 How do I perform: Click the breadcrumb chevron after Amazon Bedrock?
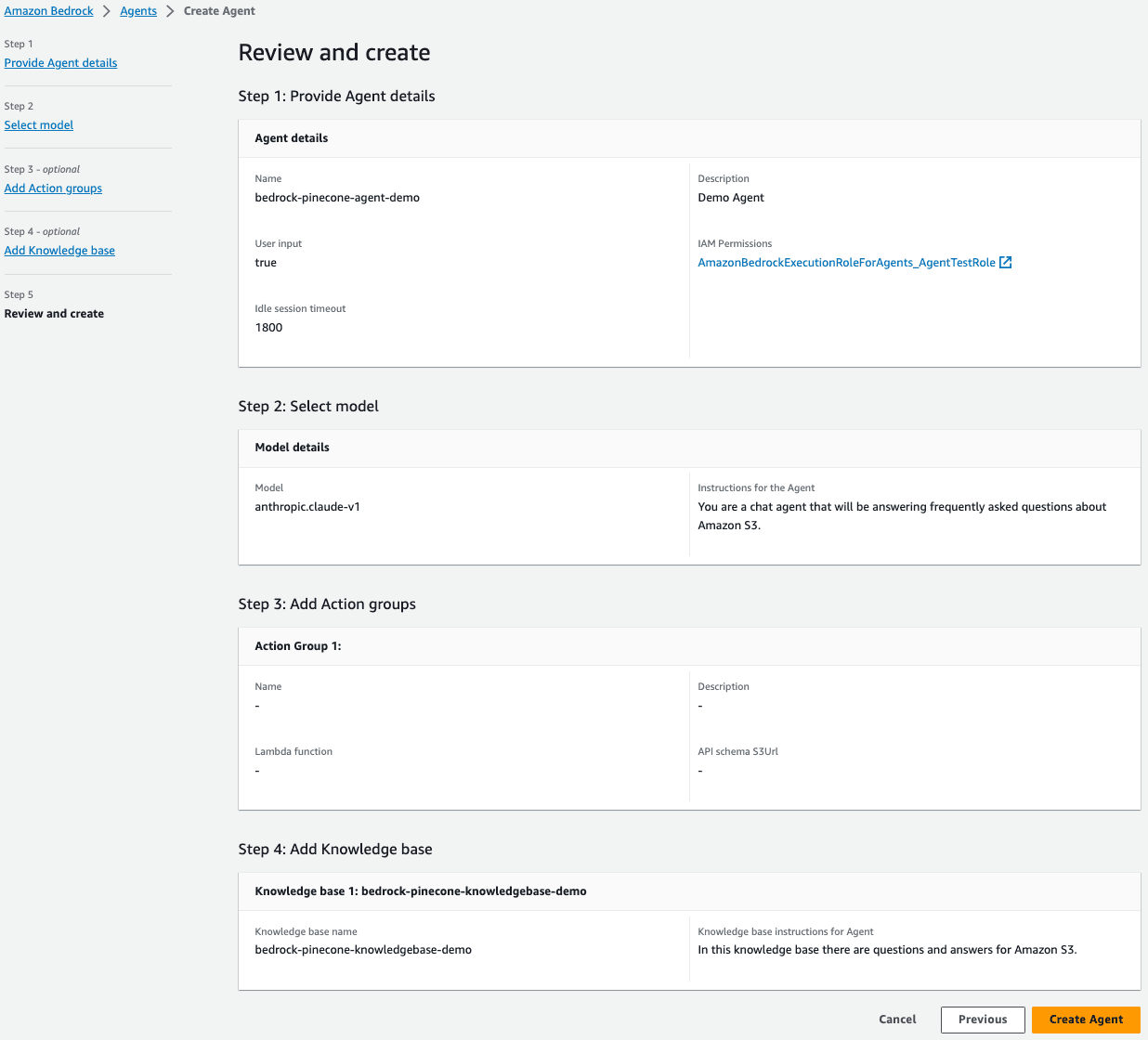pyautogui.click(x=107, y=11)
